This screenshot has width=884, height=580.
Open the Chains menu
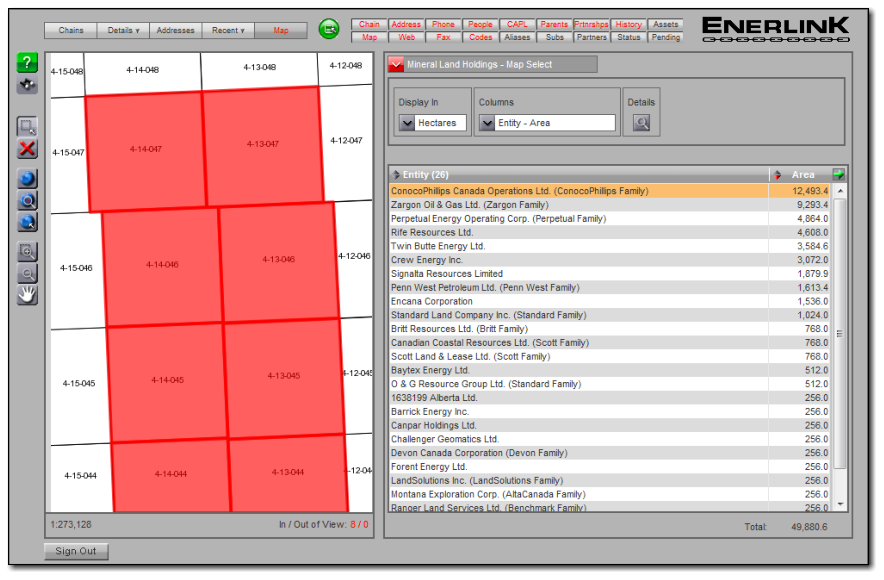(70, 30)
